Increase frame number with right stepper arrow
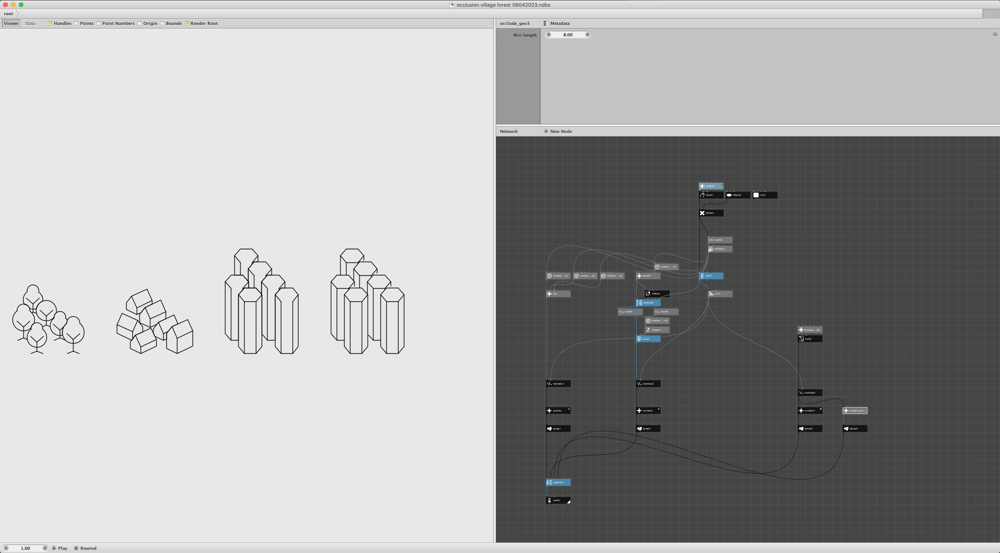 point(45,548)
